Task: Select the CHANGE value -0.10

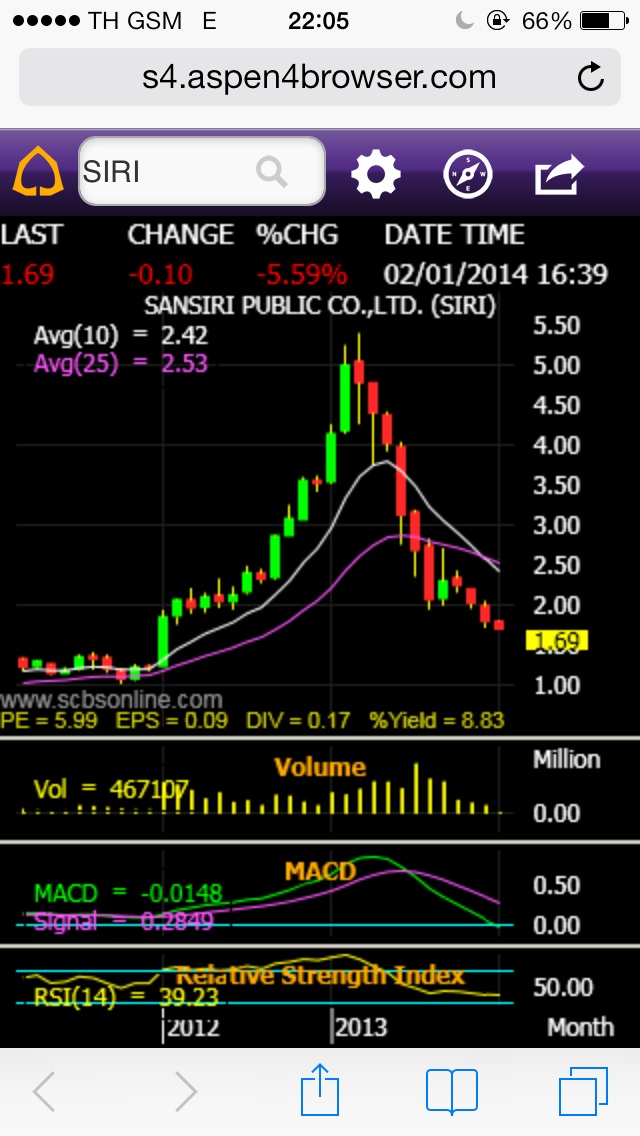Action: [x=160, y=275]
